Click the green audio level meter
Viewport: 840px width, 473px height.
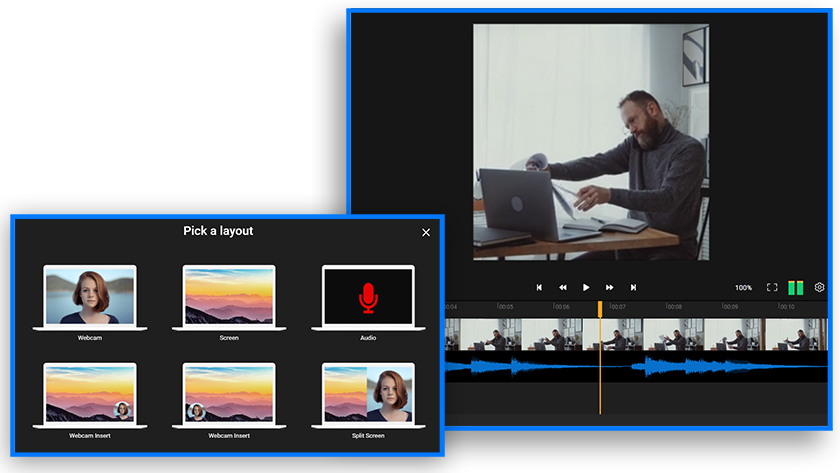(796, 288)
